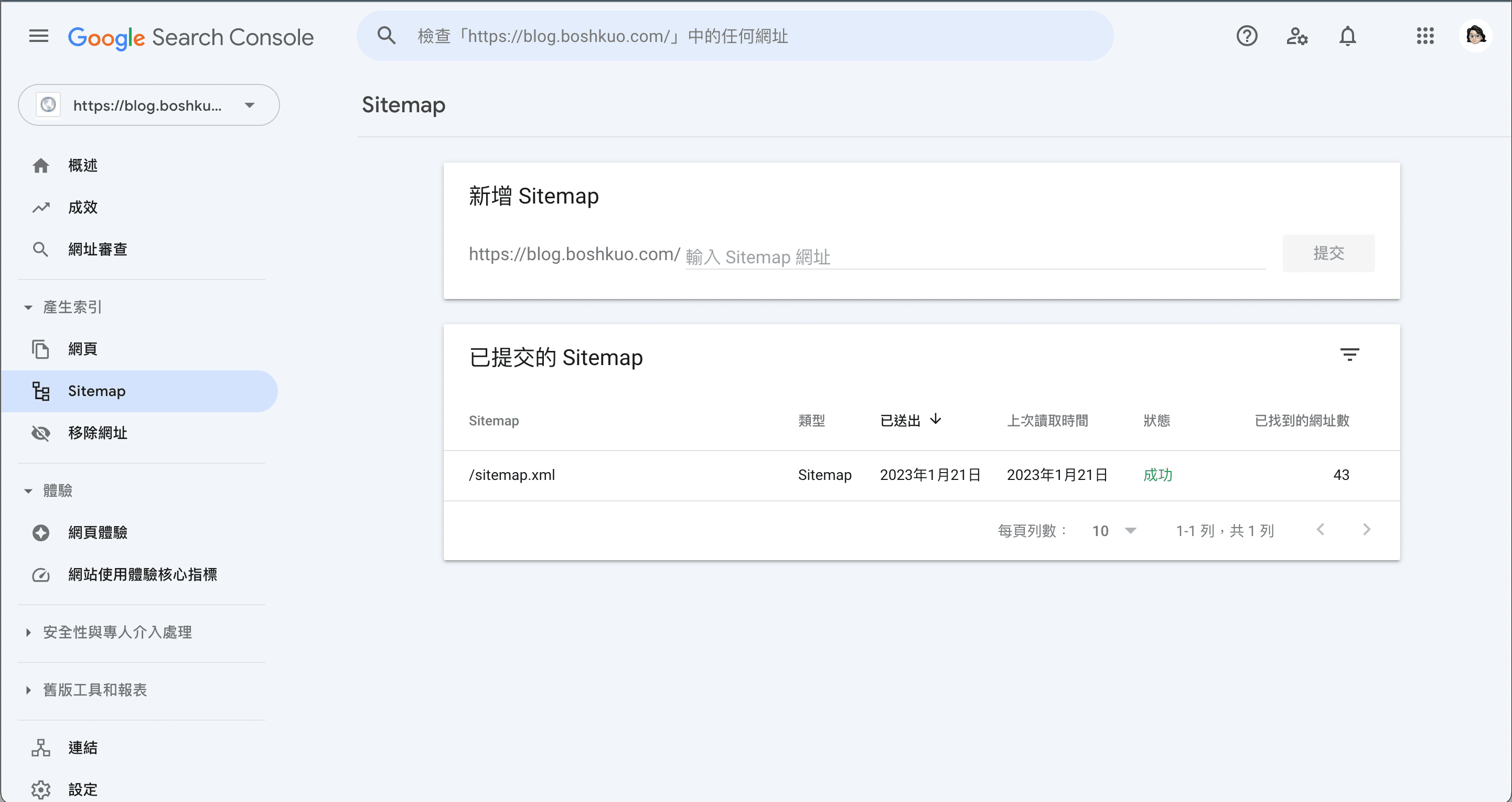Screen dimensions: 1512x802
Task: Click the globe icon in property selector
Action: coord(48,105)
